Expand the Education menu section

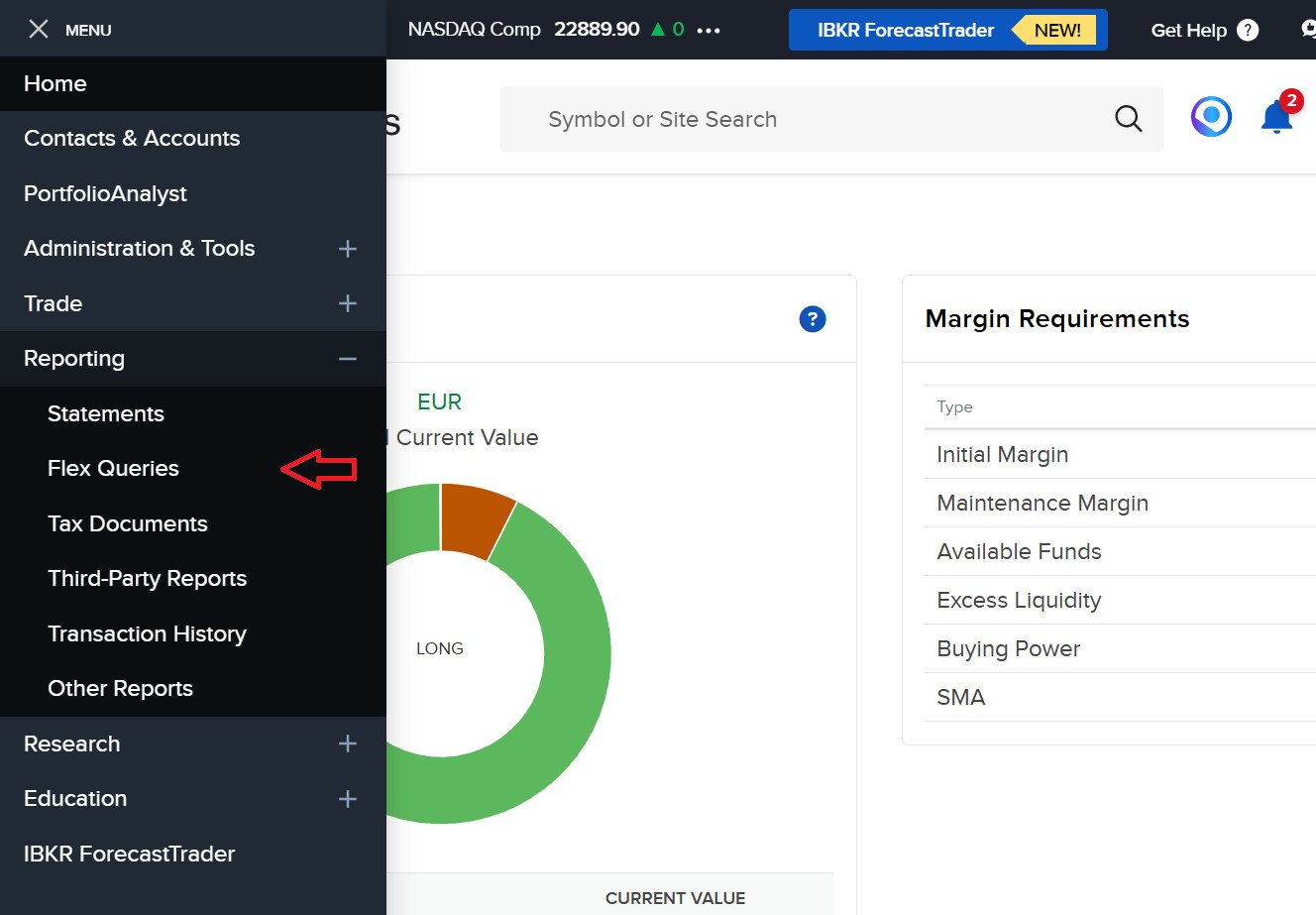[347, 799]
